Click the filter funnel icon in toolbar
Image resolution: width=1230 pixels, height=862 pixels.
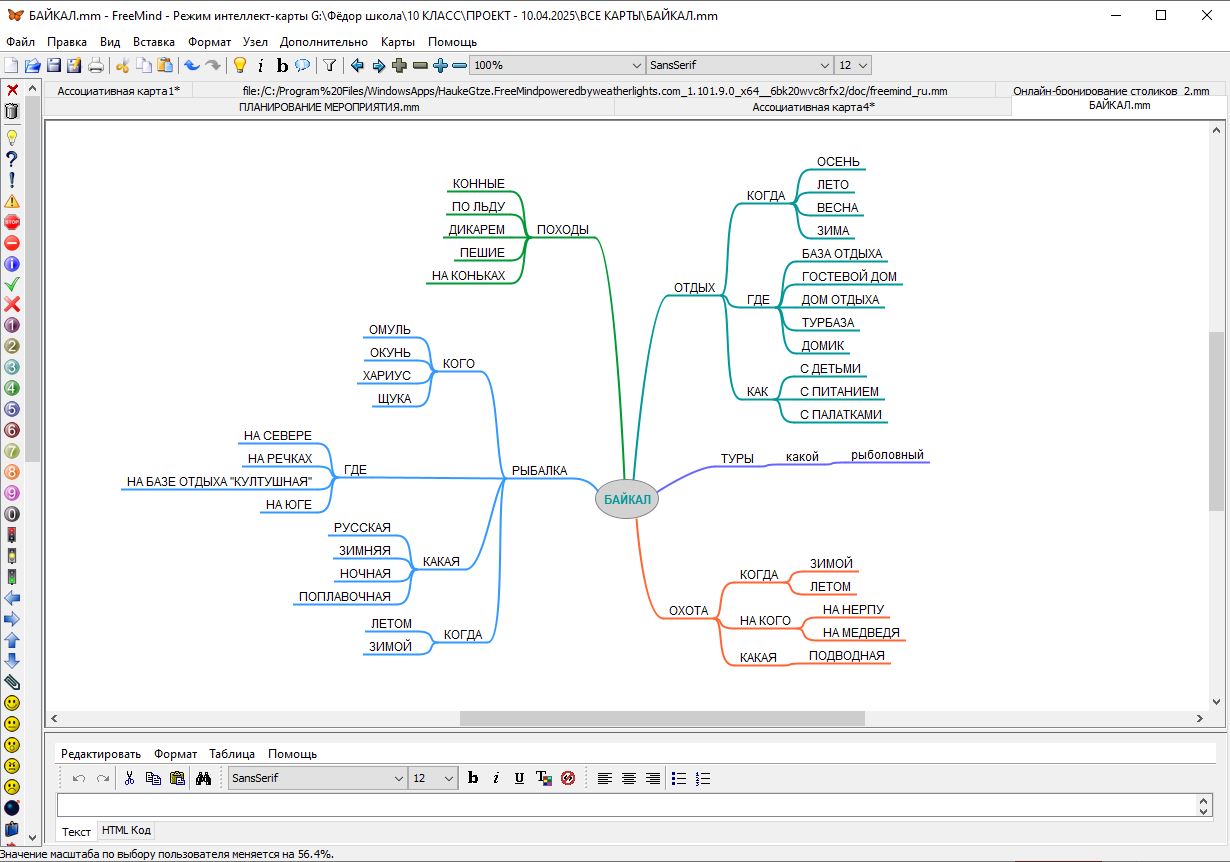coord(329,66)
